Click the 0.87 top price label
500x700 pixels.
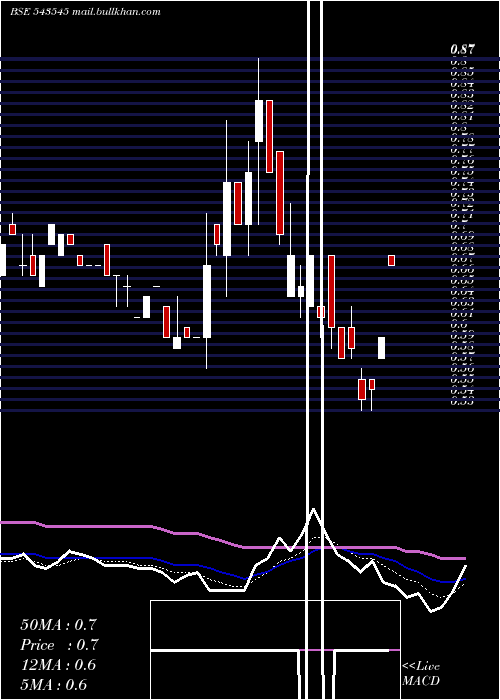click(x=462, y=49)
